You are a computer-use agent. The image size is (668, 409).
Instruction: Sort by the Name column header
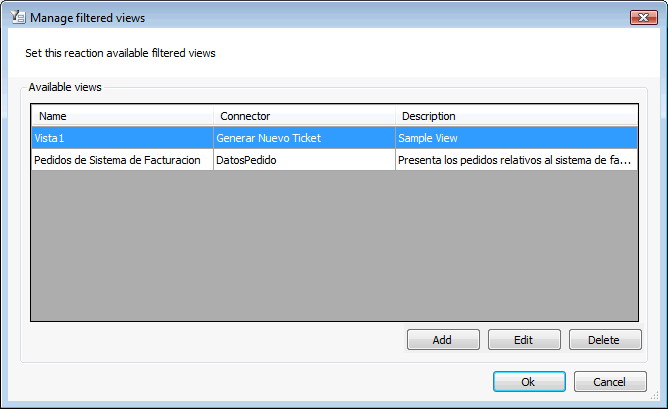122,116
